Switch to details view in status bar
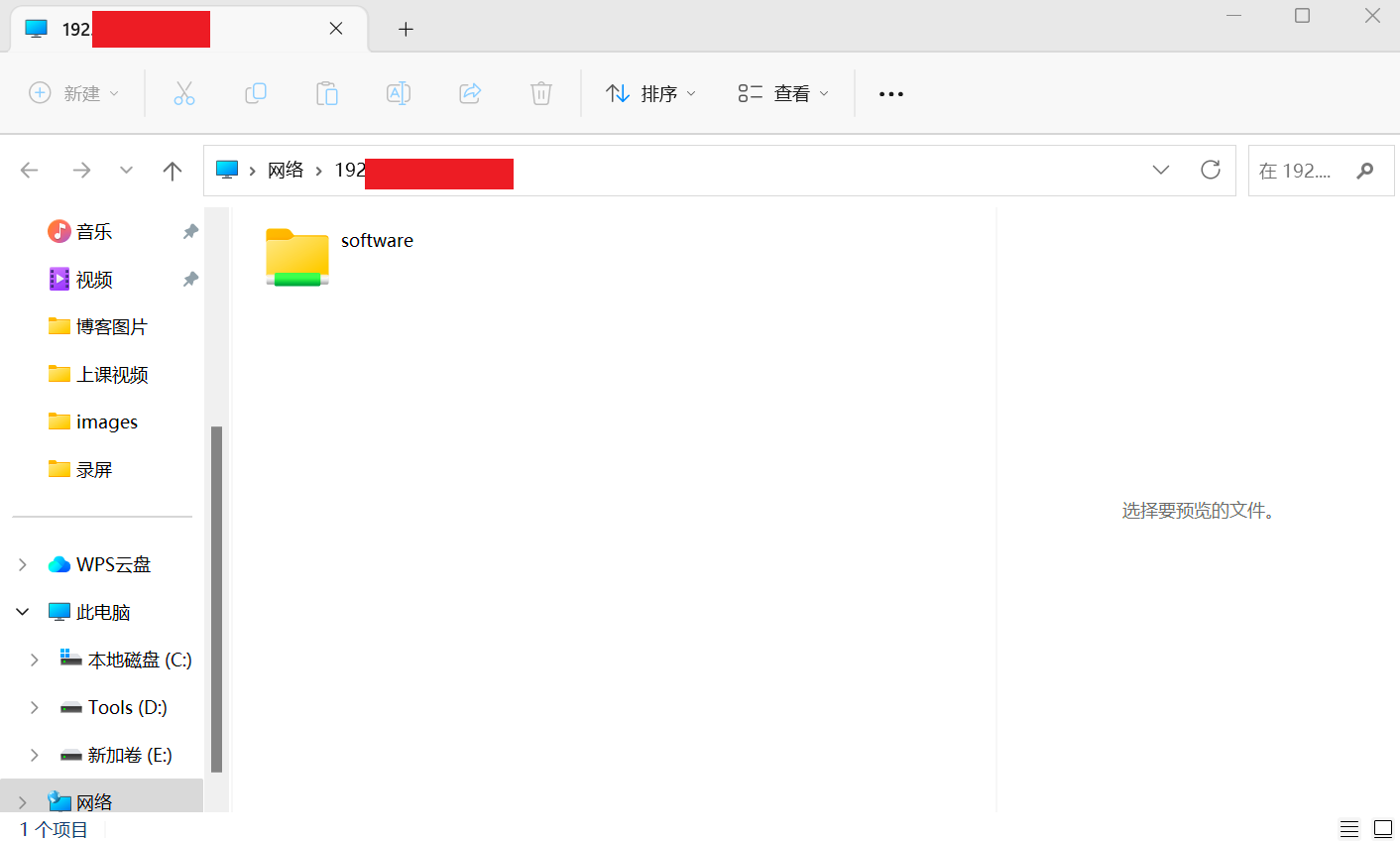 click(1349, 829)
